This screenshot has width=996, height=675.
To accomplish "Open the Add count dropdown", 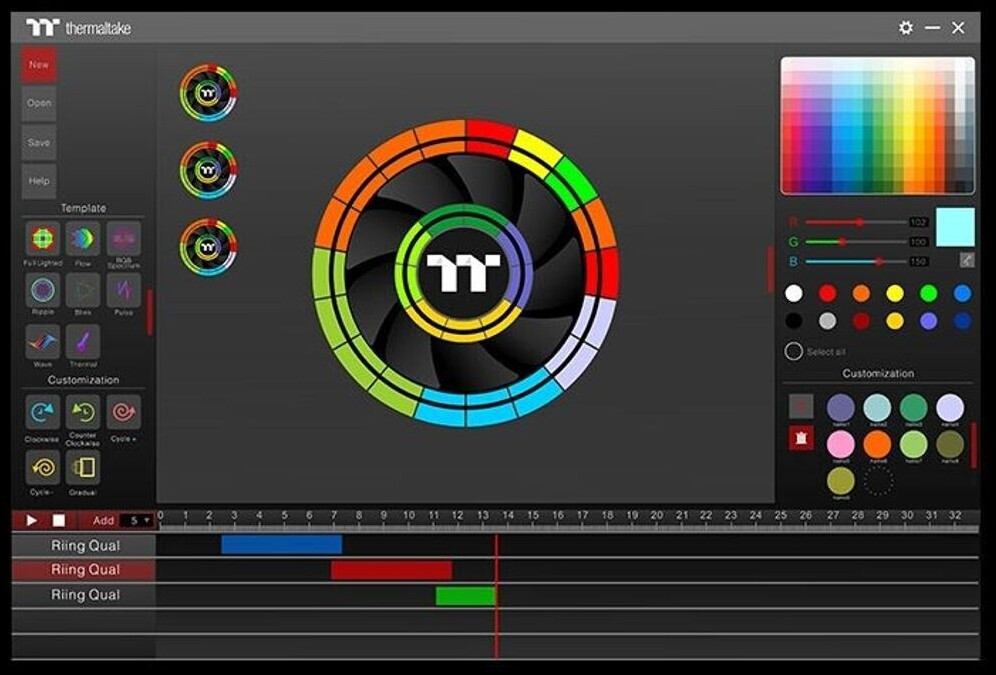I will (137, 520).
